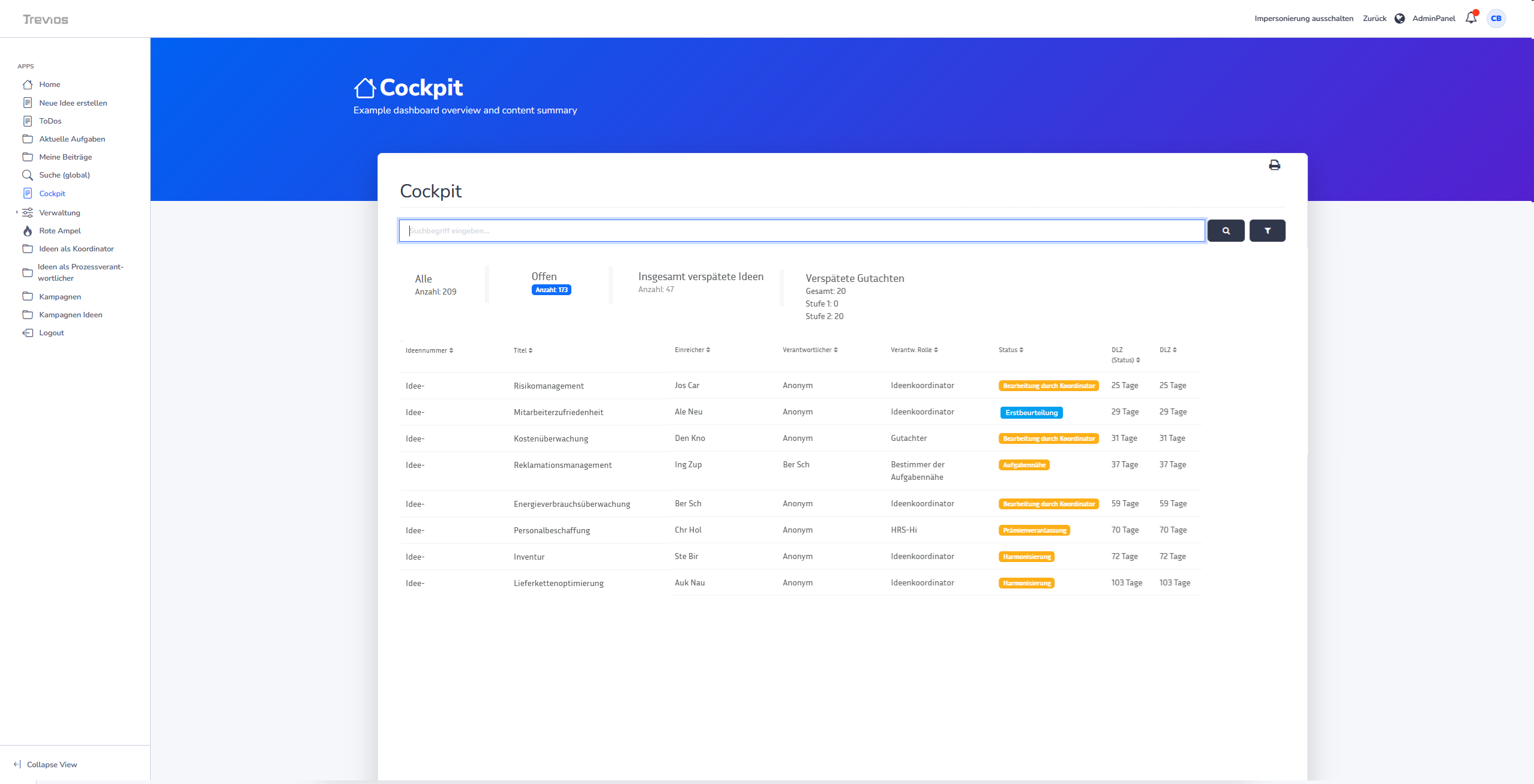The image size is (1534, 784).
Task: Sort table by Einreicher column
Action: tap(692, 350)
